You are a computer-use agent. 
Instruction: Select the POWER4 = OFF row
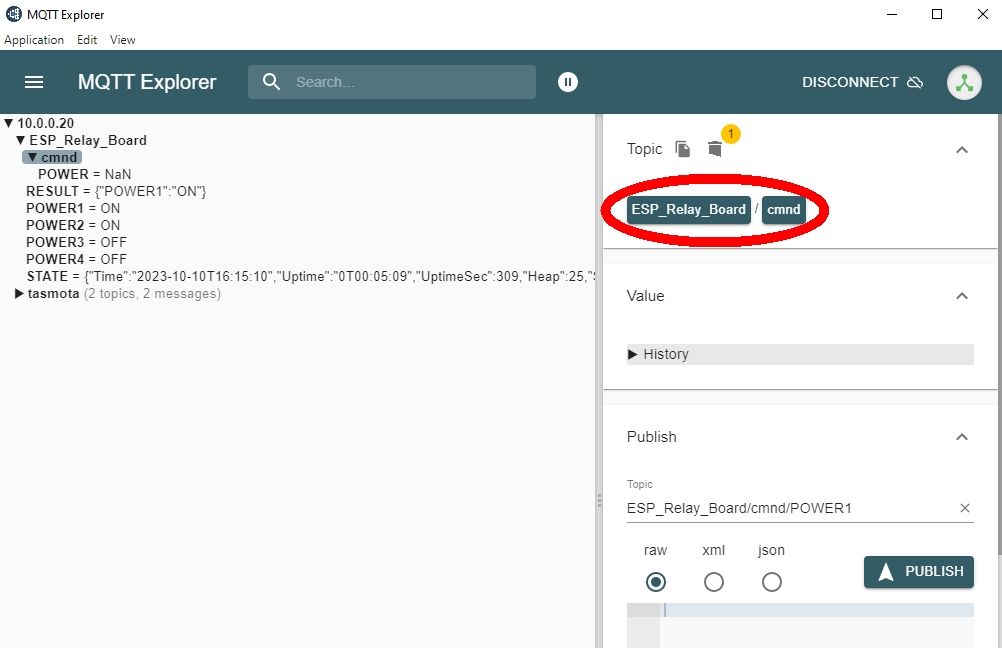pyautogui.click(x=77, y=259)
